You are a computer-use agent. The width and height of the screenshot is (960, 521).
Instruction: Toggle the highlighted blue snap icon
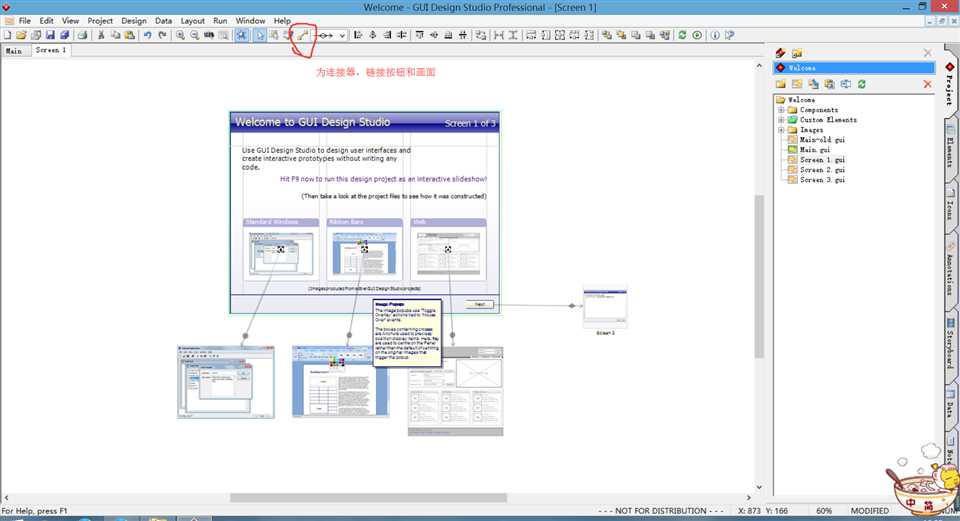pyautogui.click(x=242, y=36)
